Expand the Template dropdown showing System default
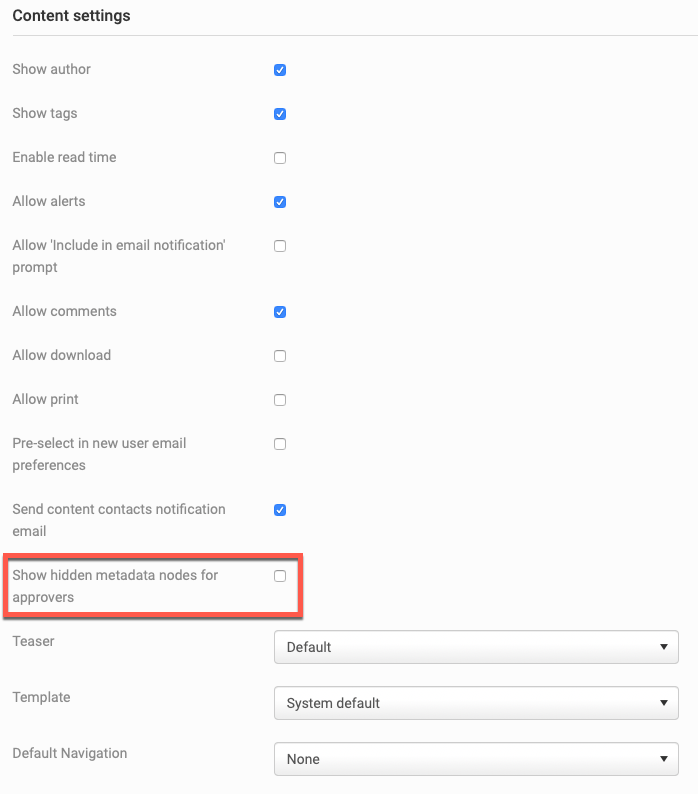The width and height of the screenshot is (698, 794). [476, 703]
